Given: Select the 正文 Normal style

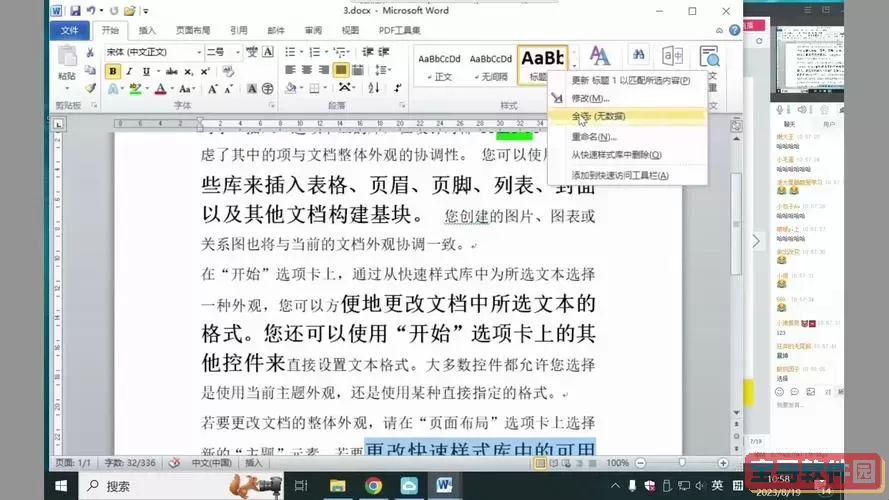Looking at the screenshot, I should [439, 66].
